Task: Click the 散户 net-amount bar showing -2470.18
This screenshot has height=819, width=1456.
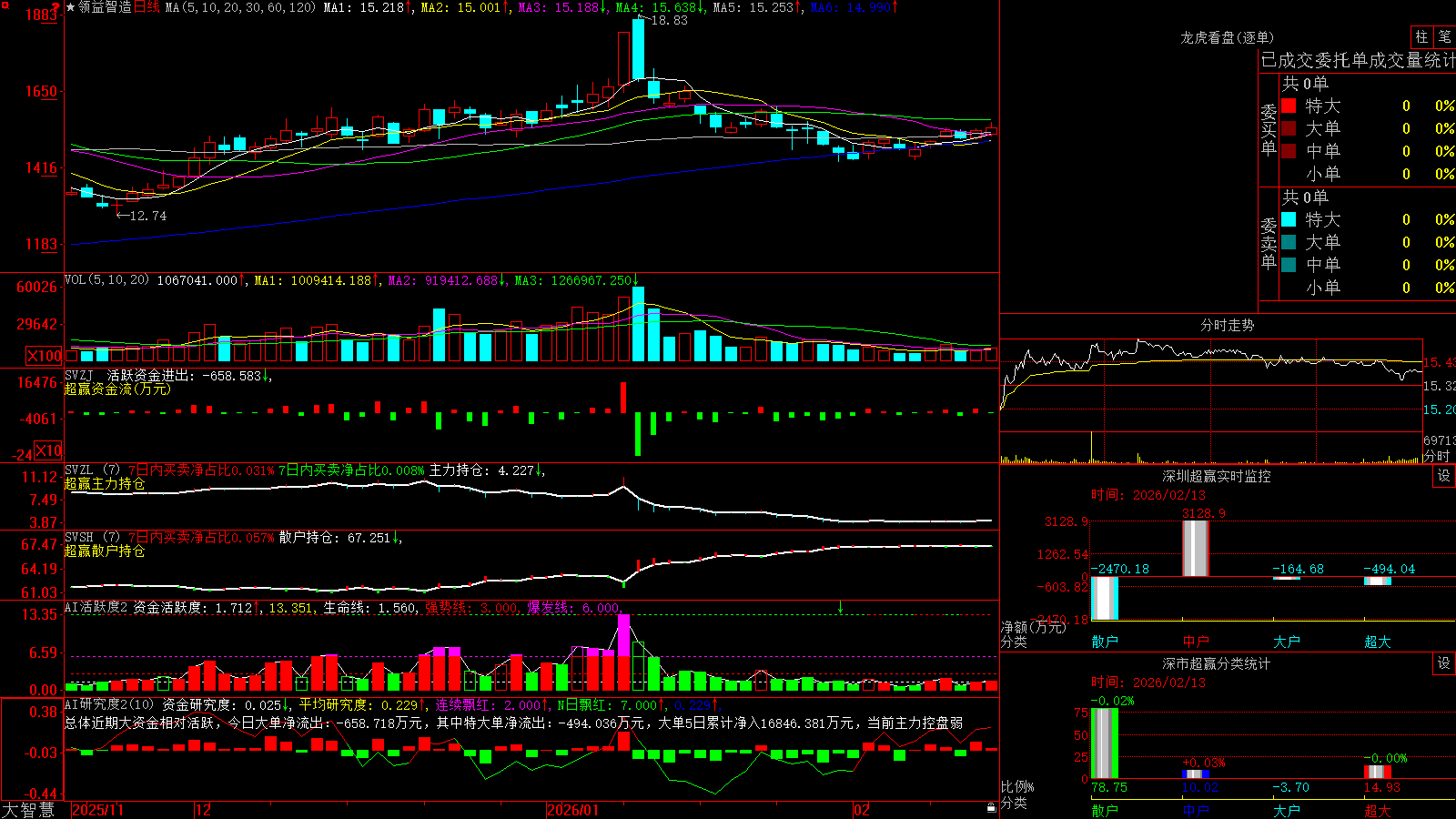Action: [x=1105, y=598]
